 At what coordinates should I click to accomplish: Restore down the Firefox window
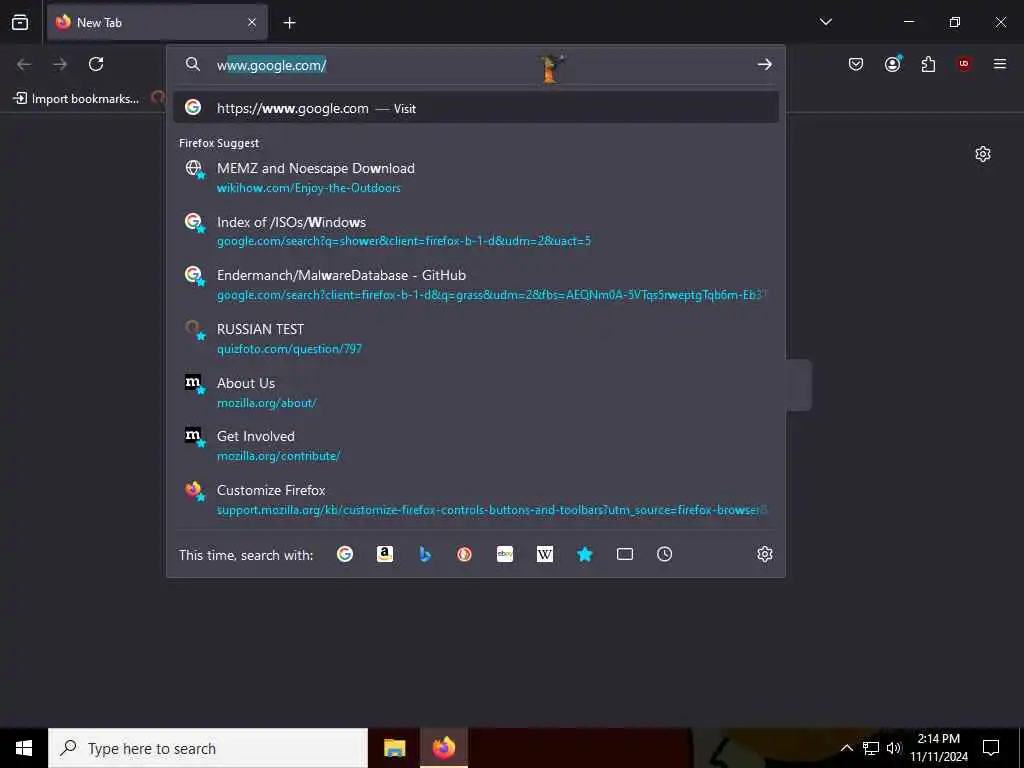[x=954, y=22]
